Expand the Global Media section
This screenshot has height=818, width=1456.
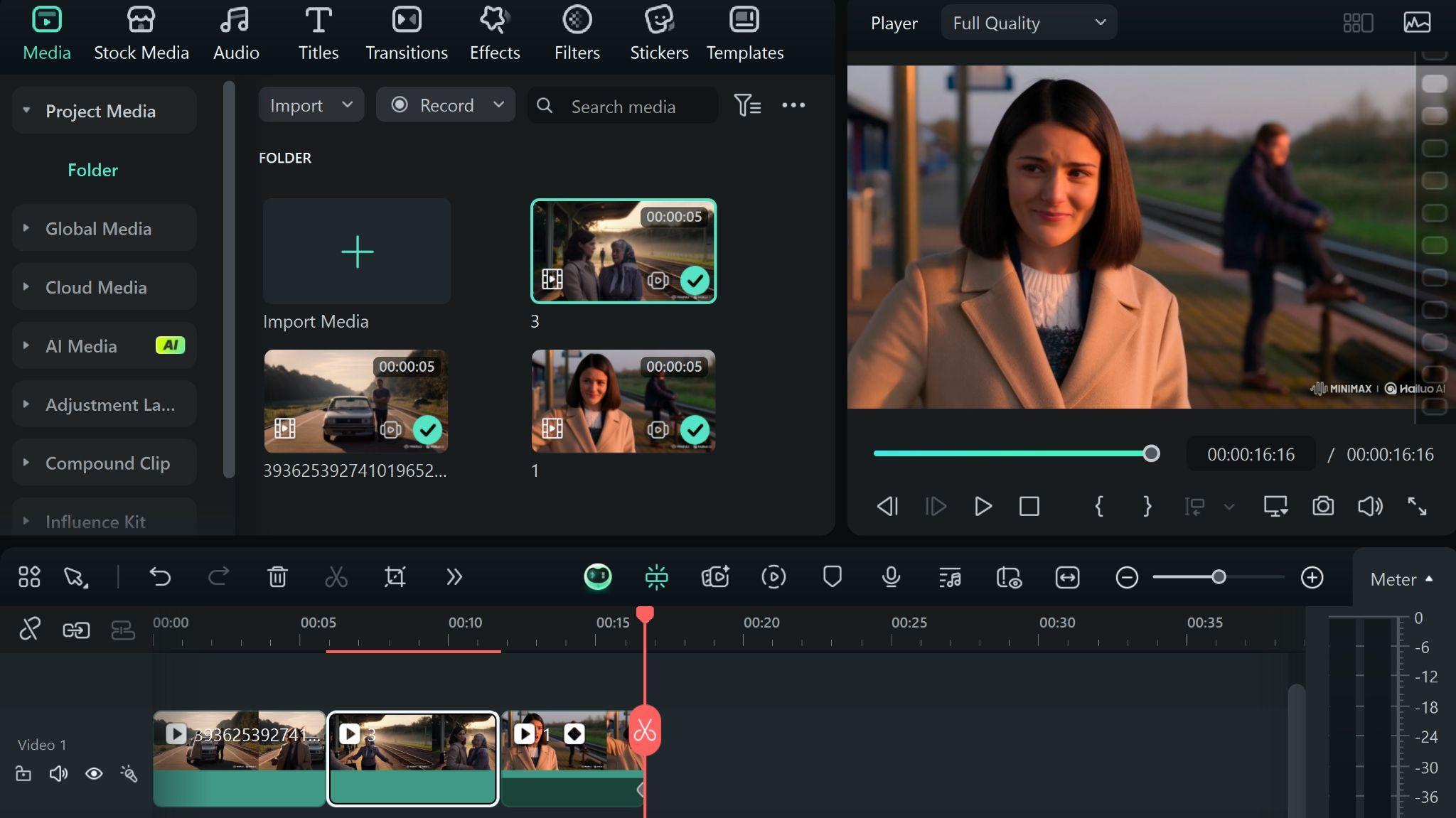click(x=26, y=228)
